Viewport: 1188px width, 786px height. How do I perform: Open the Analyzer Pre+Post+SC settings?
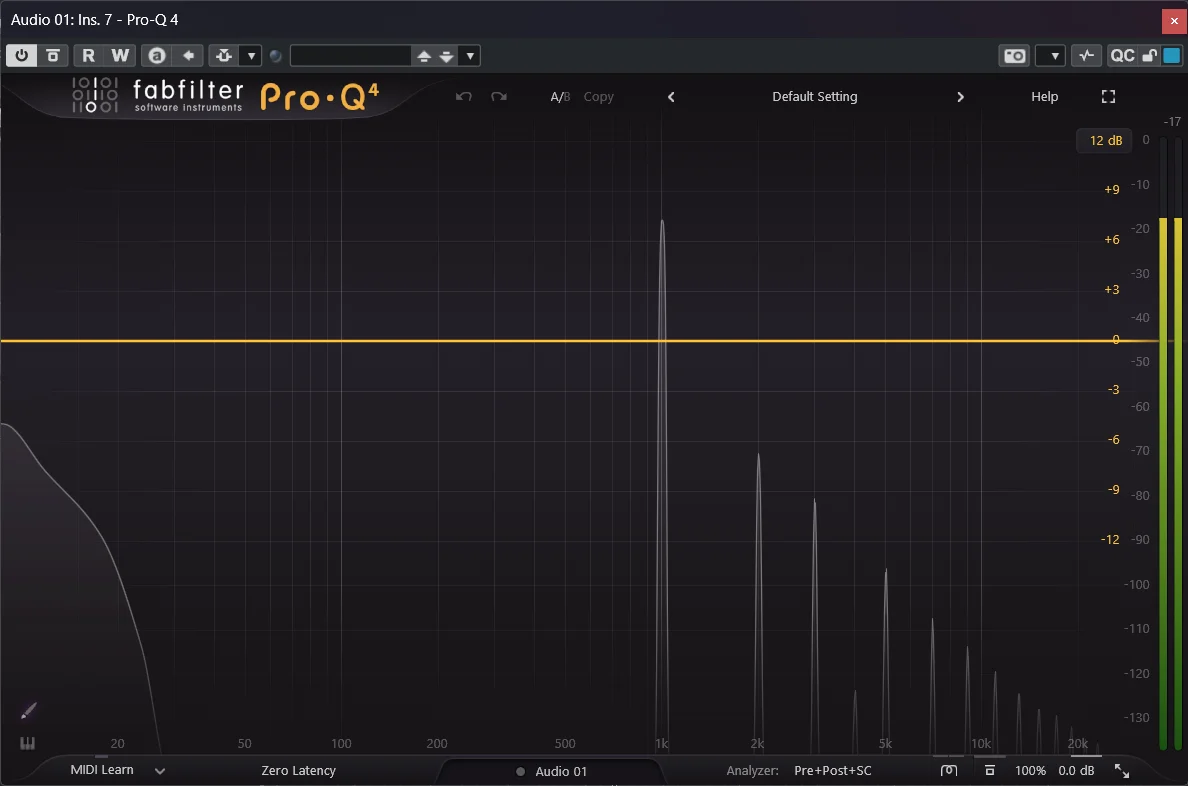click(833, 770)
